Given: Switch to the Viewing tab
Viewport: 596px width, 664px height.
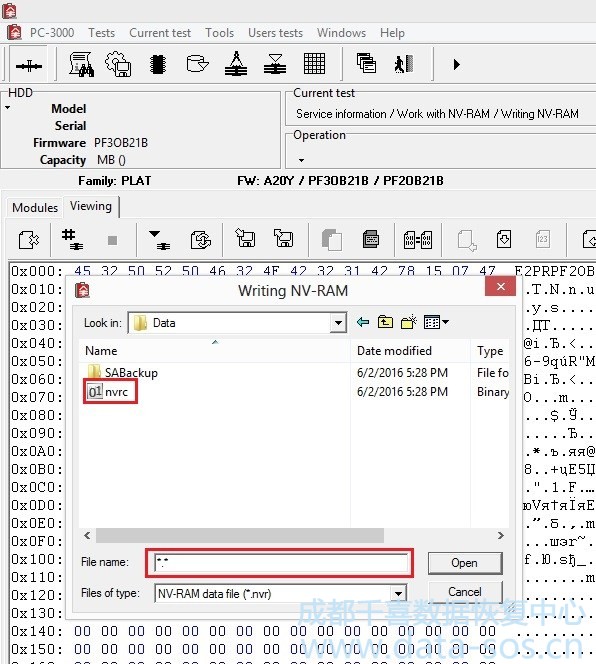Looking at the screenshot, I should [91, 206].
